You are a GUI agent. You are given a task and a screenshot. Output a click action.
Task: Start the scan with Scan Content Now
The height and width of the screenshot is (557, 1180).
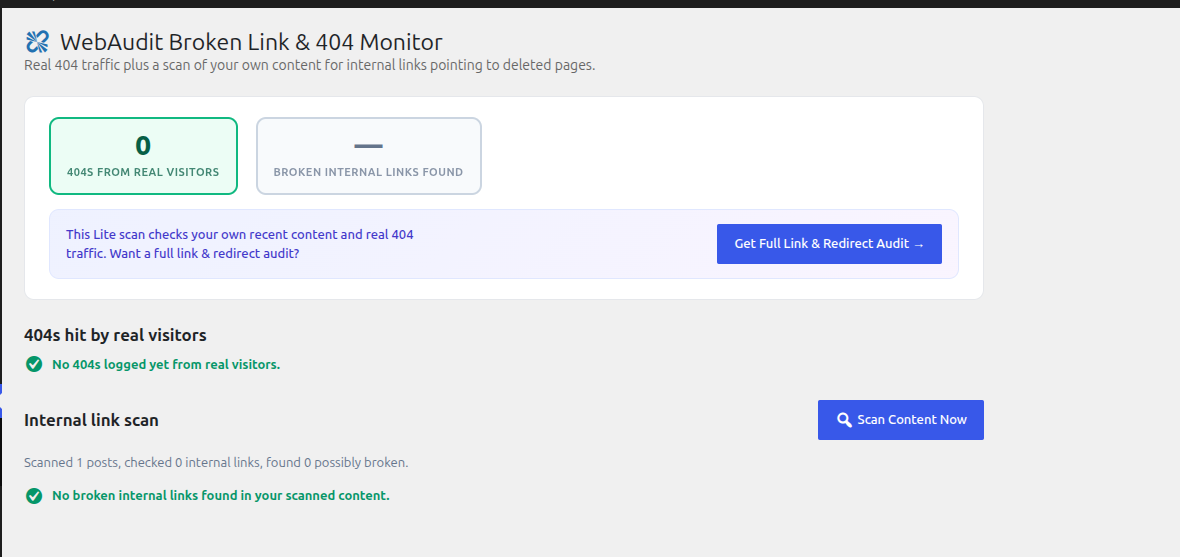(x=901, y=420)
